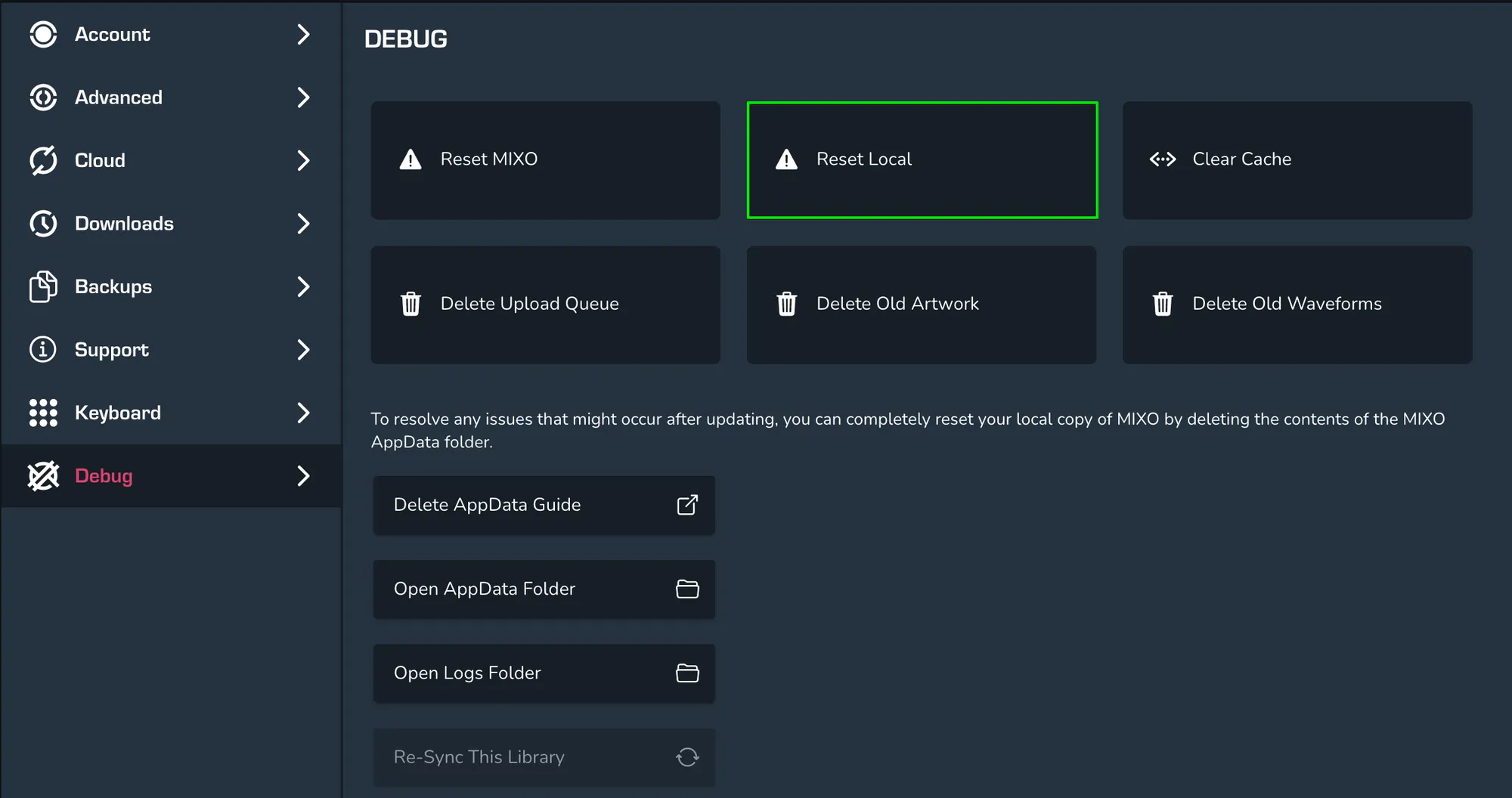The height and width of the screenshot is (798, 1512).
Task: Click the Backups documents icon
Action: [x=43, y=287]
